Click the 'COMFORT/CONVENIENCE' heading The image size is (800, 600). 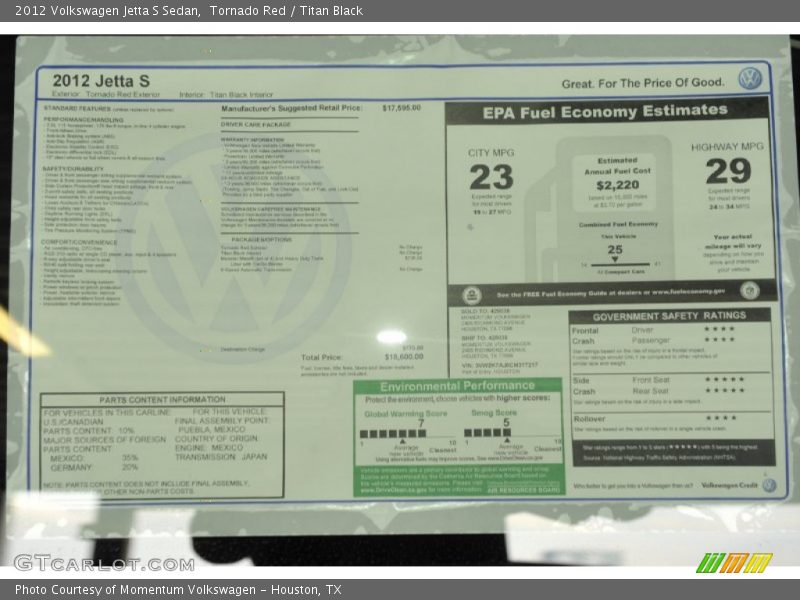[79, 242]
